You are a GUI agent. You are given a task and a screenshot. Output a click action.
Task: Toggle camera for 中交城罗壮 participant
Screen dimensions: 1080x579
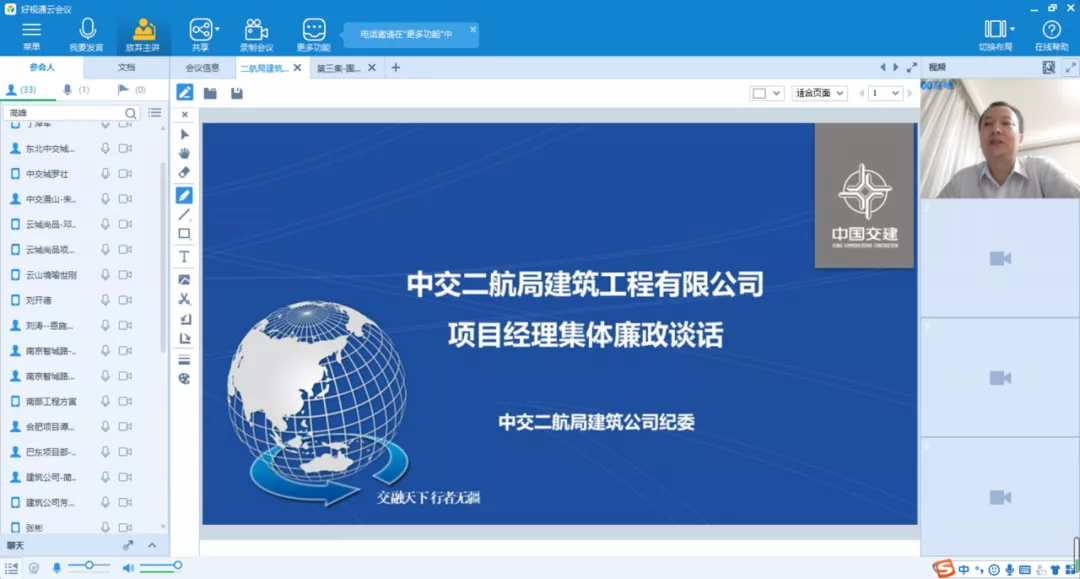[125, 174]
